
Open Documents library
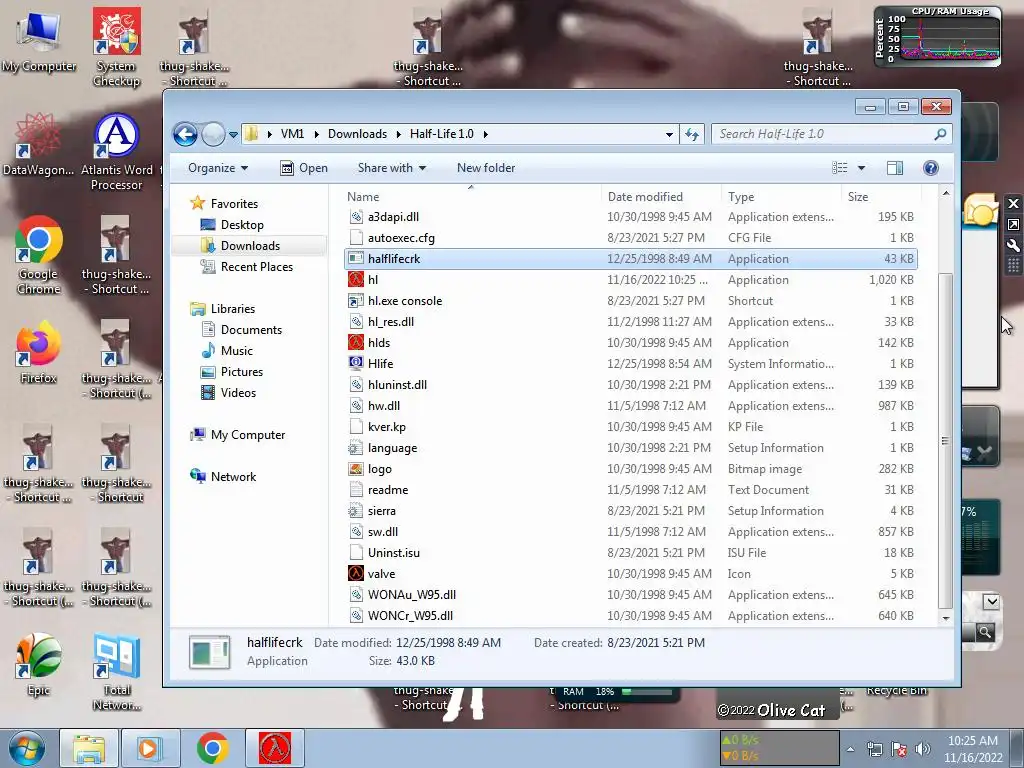[x=251, y=330]
